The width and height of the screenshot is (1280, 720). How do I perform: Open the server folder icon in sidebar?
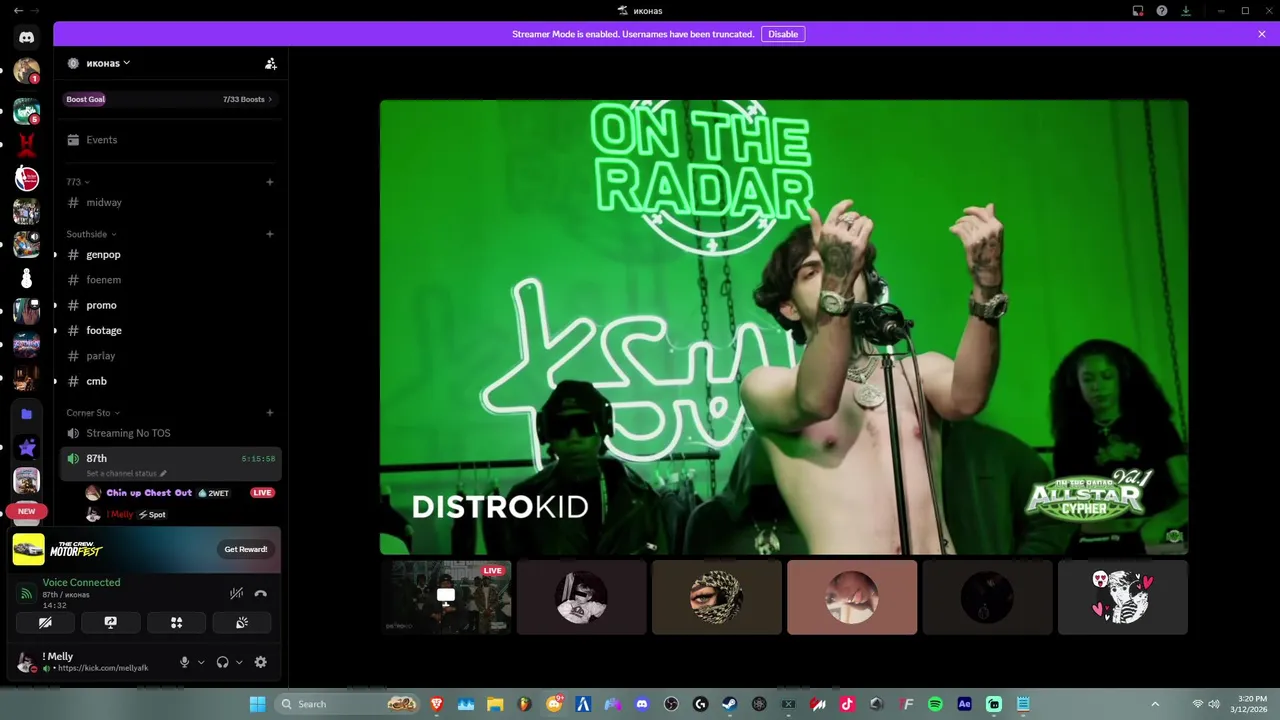pos(27,414)
